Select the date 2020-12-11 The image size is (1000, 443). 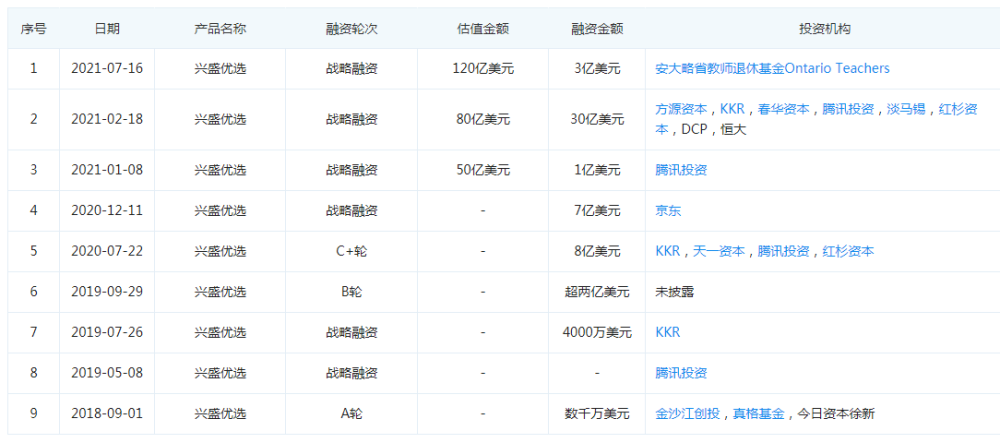107,211
